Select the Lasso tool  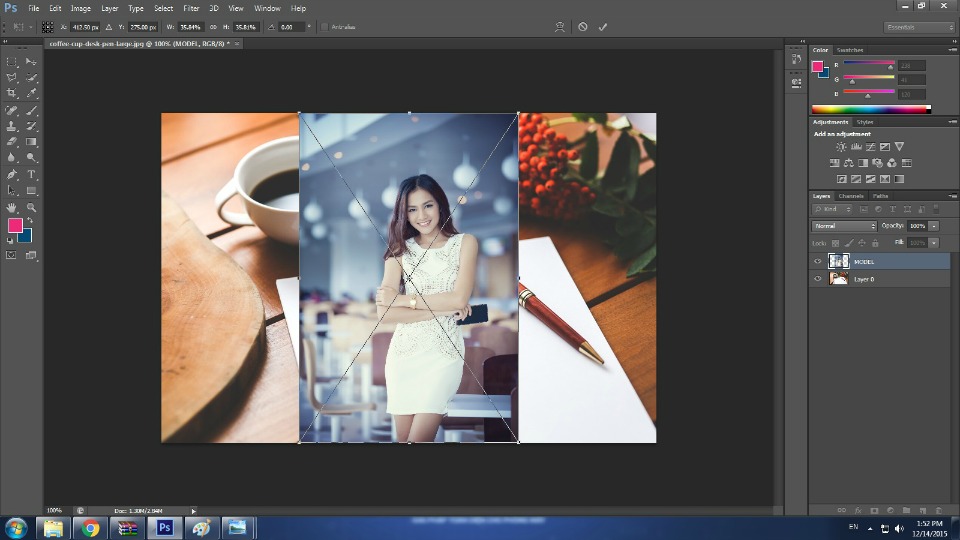(12, 78)
